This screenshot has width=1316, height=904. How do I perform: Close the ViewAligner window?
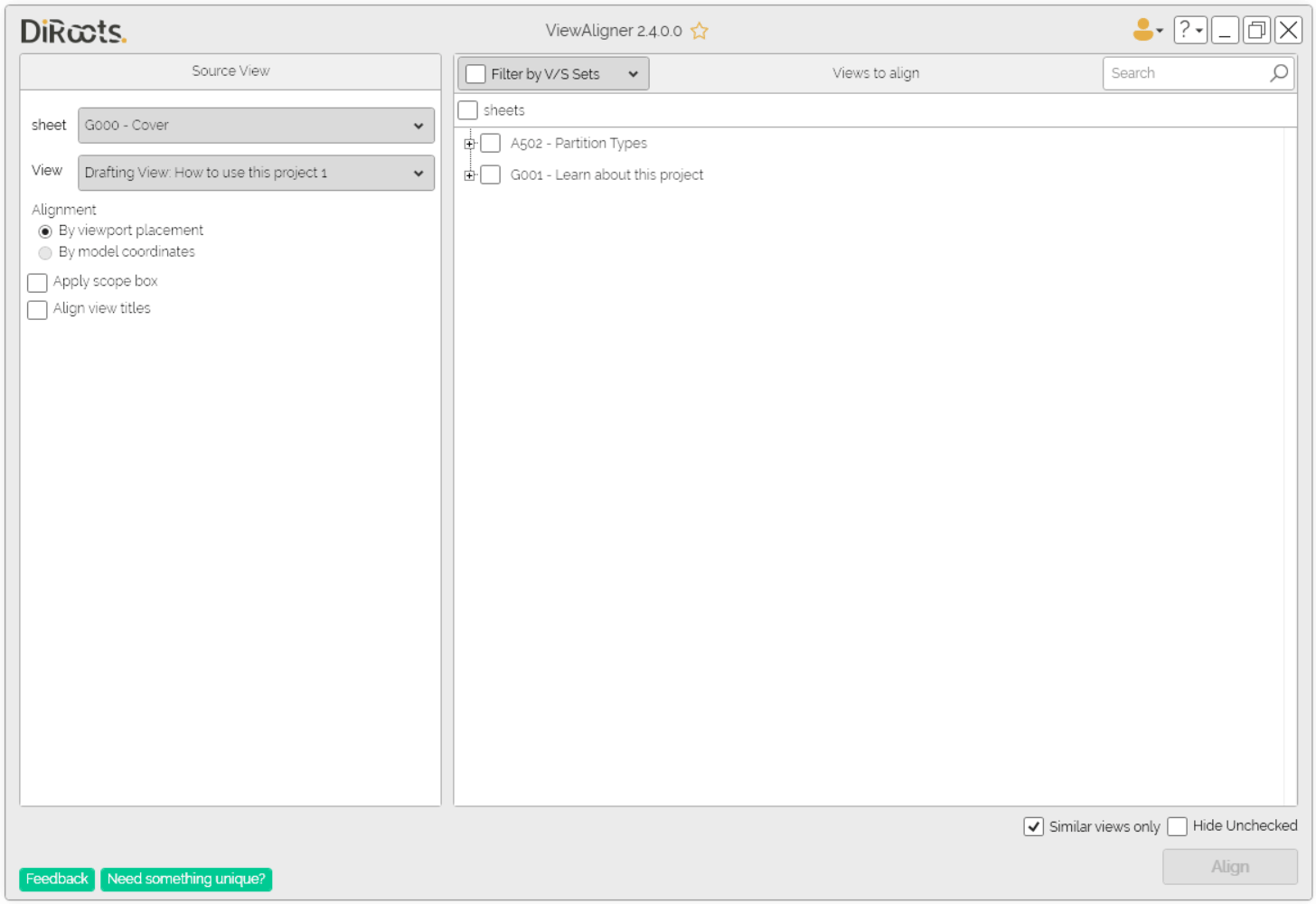click(x=1288, y=30)
